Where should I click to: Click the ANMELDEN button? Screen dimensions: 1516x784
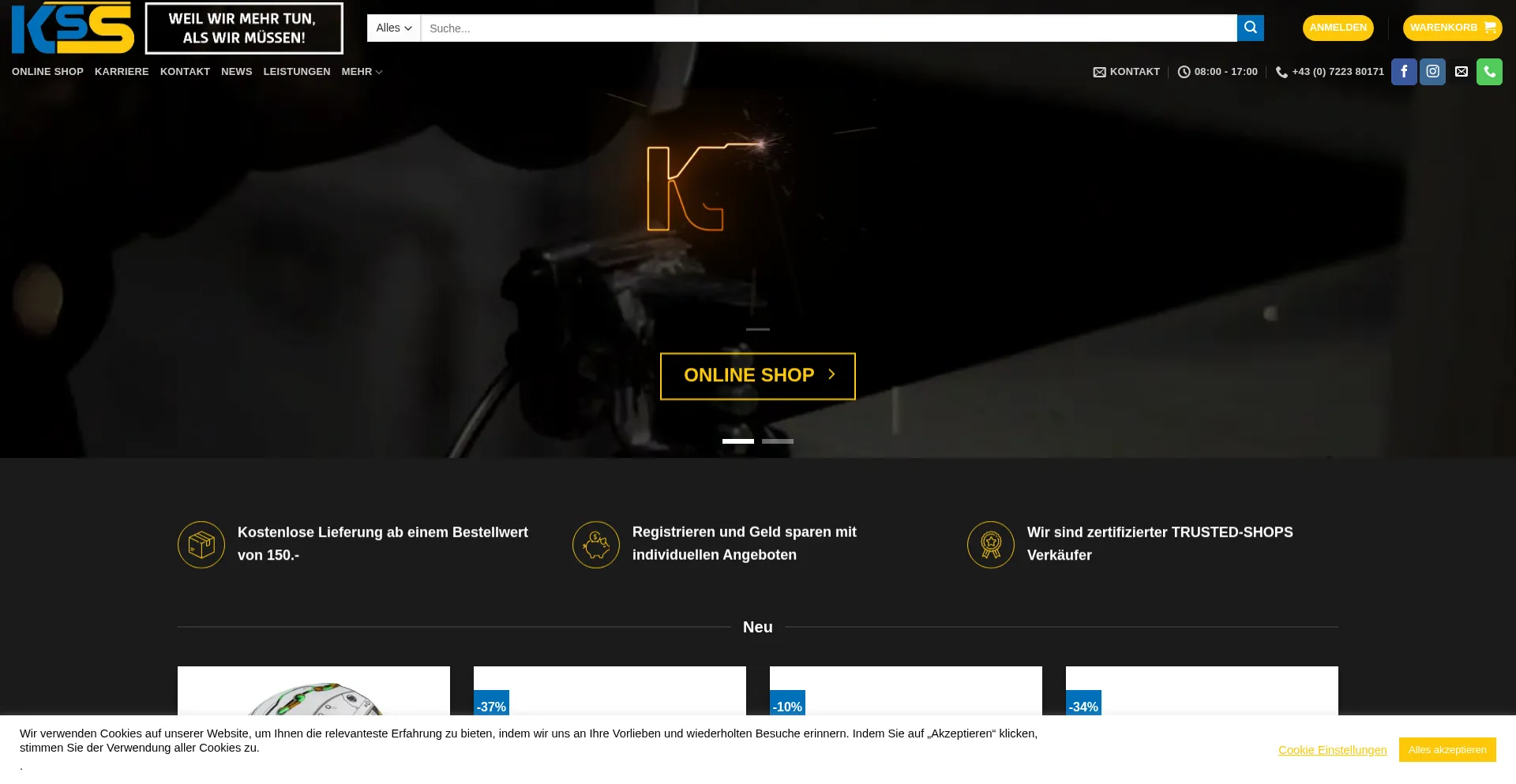tap(1338, 28)
